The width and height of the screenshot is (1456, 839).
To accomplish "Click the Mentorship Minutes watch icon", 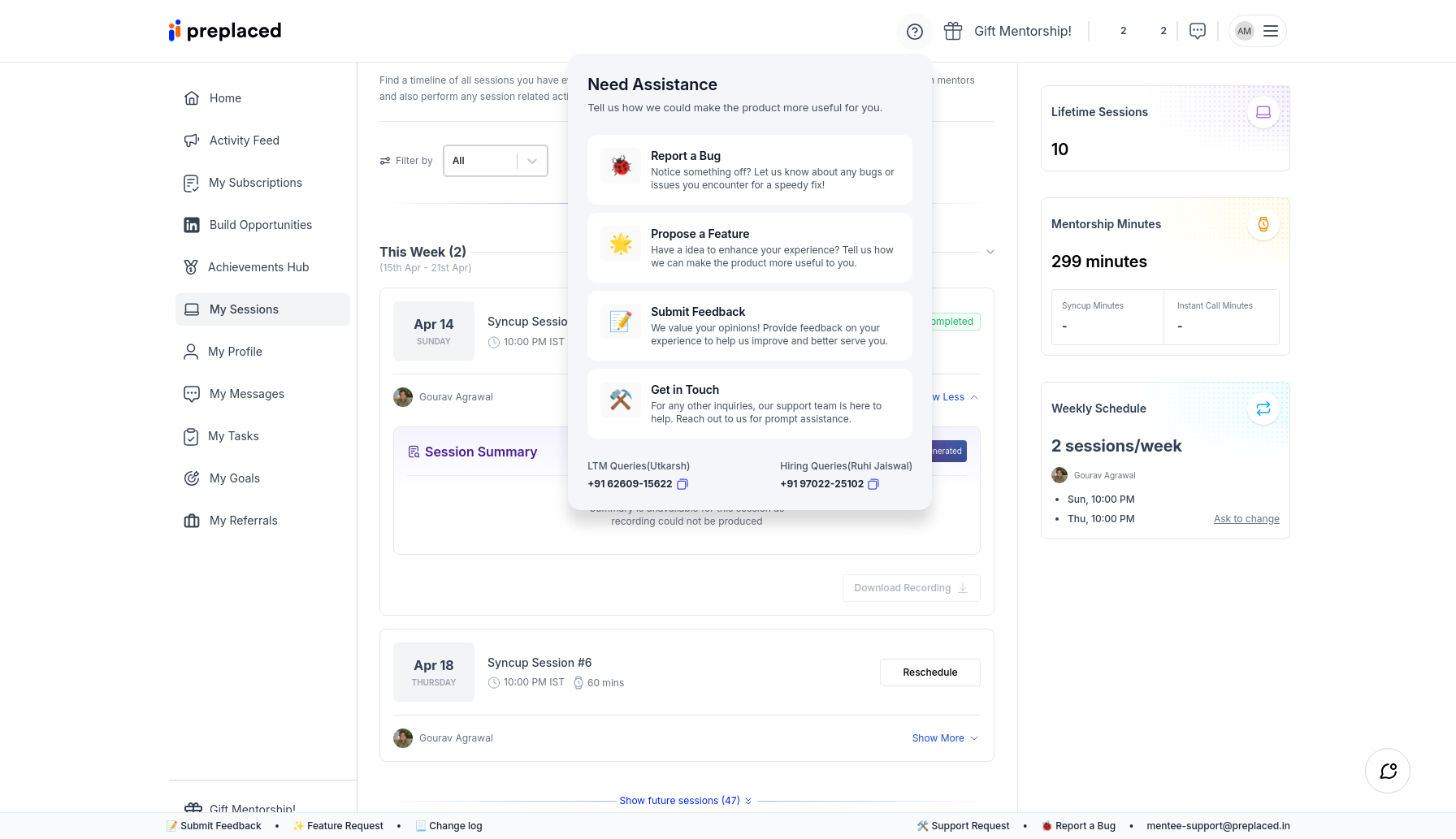I will (1263, 224).
